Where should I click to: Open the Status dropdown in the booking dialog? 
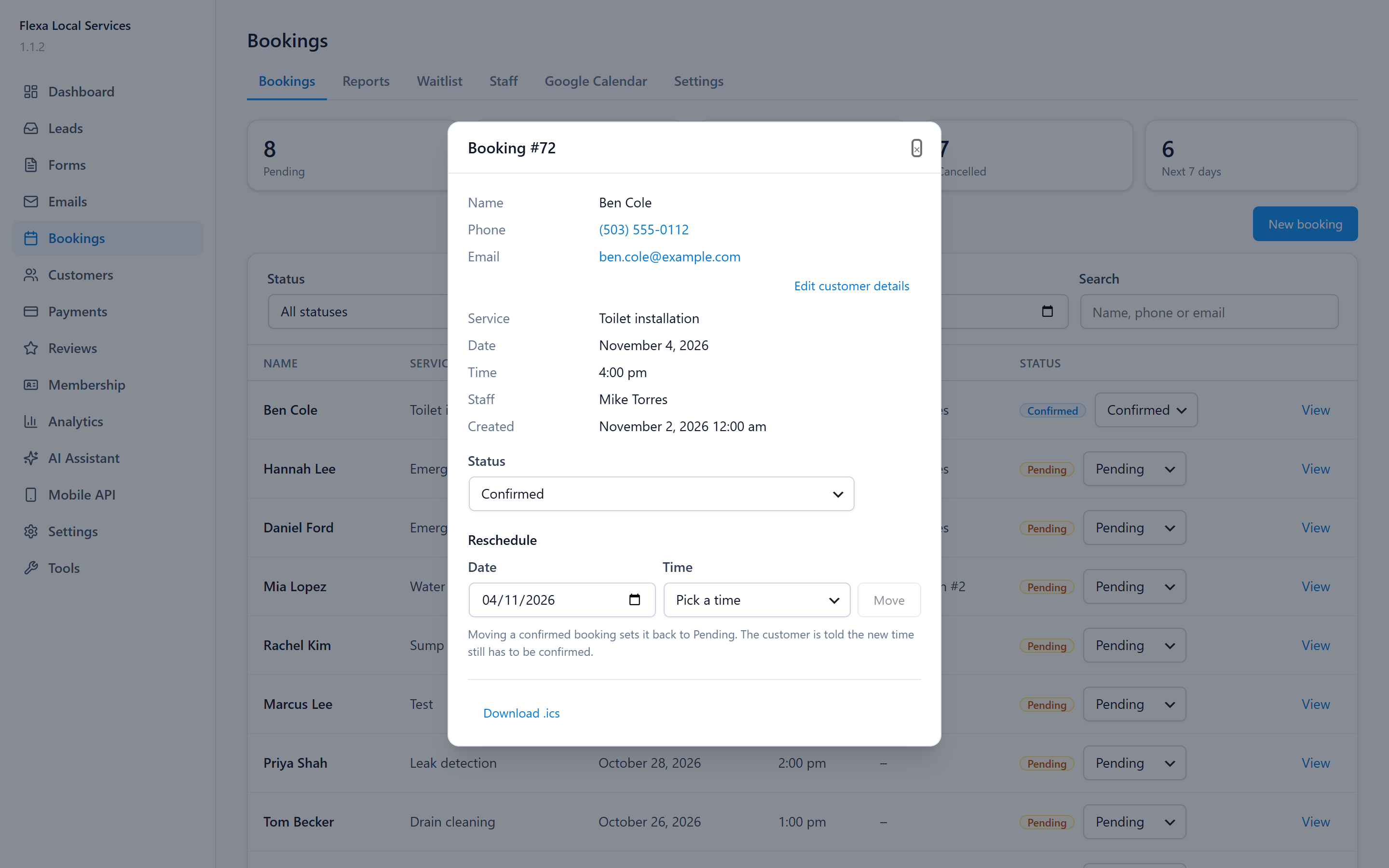661,494
